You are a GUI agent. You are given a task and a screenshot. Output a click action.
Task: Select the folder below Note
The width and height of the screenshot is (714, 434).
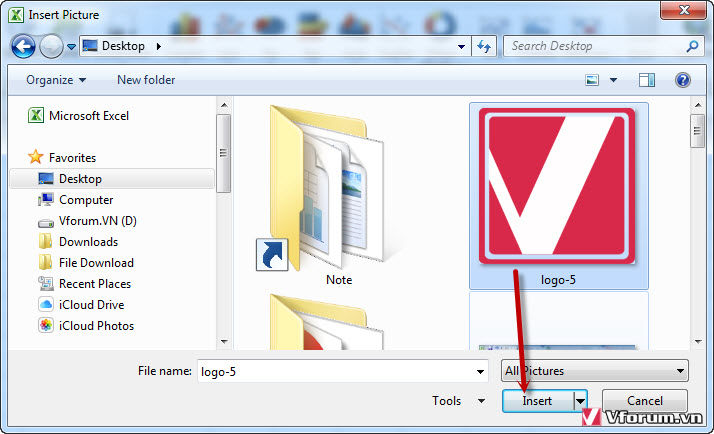326,322
